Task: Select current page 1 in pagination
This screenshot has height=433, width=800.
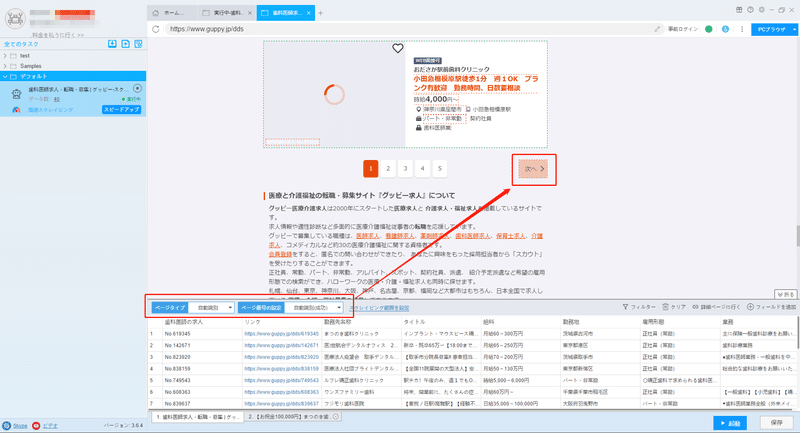Action: [x=371, y=169]
